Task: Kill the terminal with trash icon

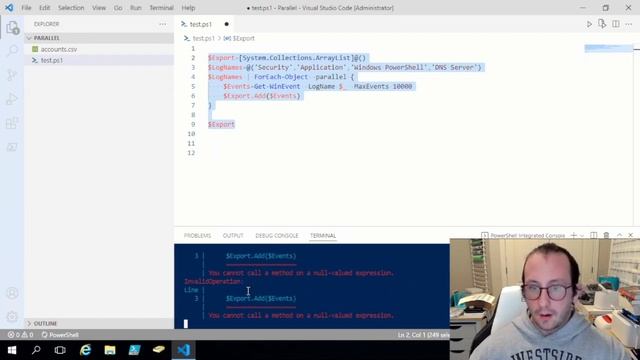Action: (x=606, y=235)
